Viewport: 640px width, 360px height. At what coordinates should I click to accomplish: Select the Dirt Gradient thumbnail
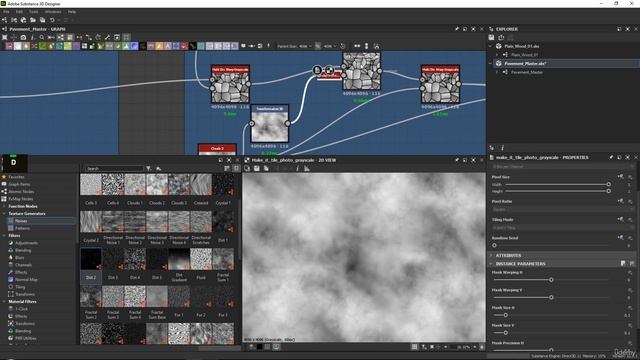click(179, 259)
